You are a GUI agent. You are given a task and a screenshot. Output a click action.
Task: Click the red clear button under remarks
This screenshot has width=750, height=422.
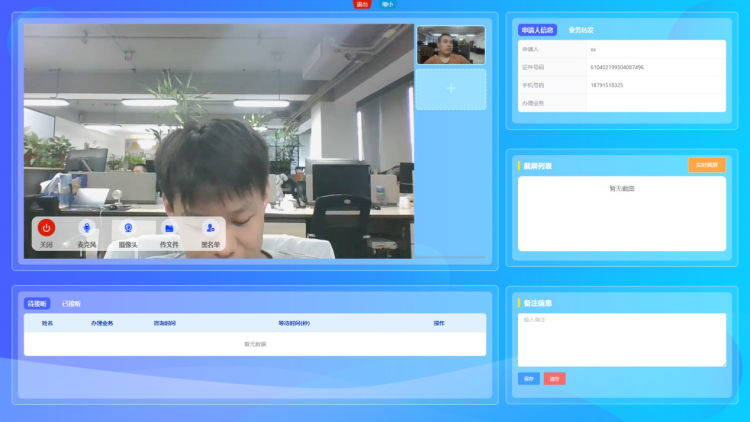tap(554, 379)
